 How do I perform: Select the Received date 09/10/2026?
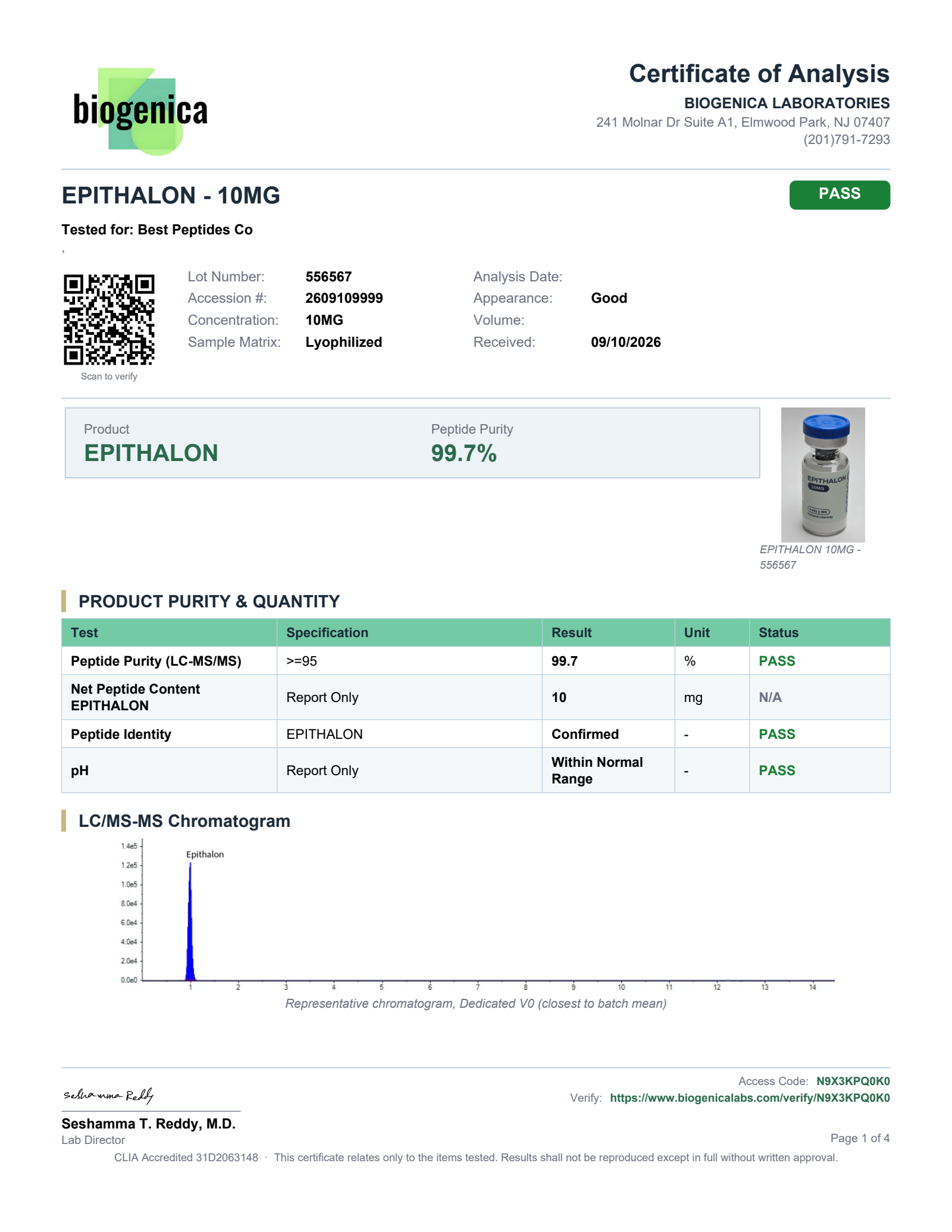tap(625, 342)
